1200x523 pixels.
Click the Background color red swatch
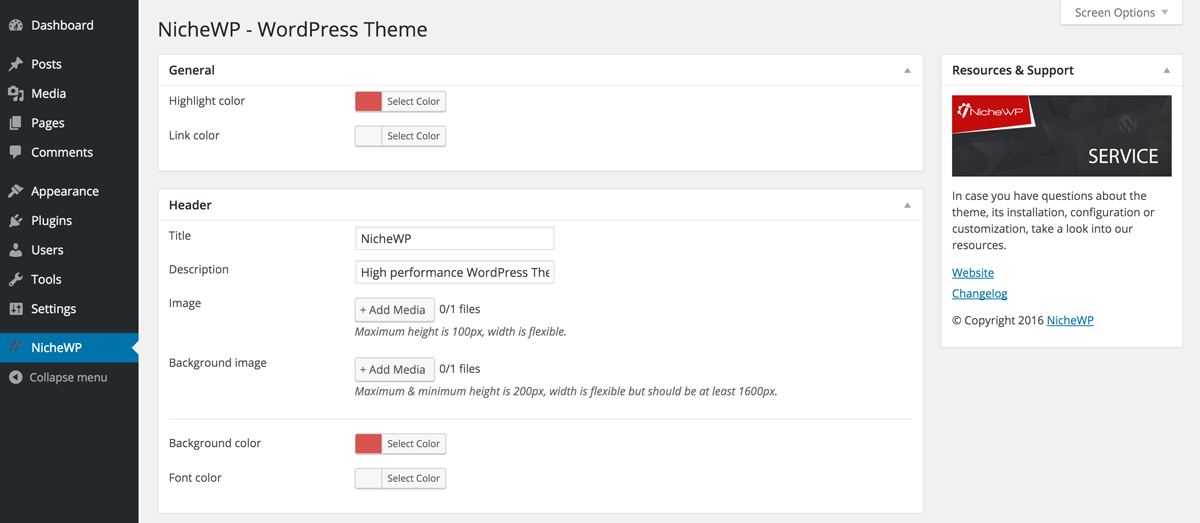tap(369, 443)
